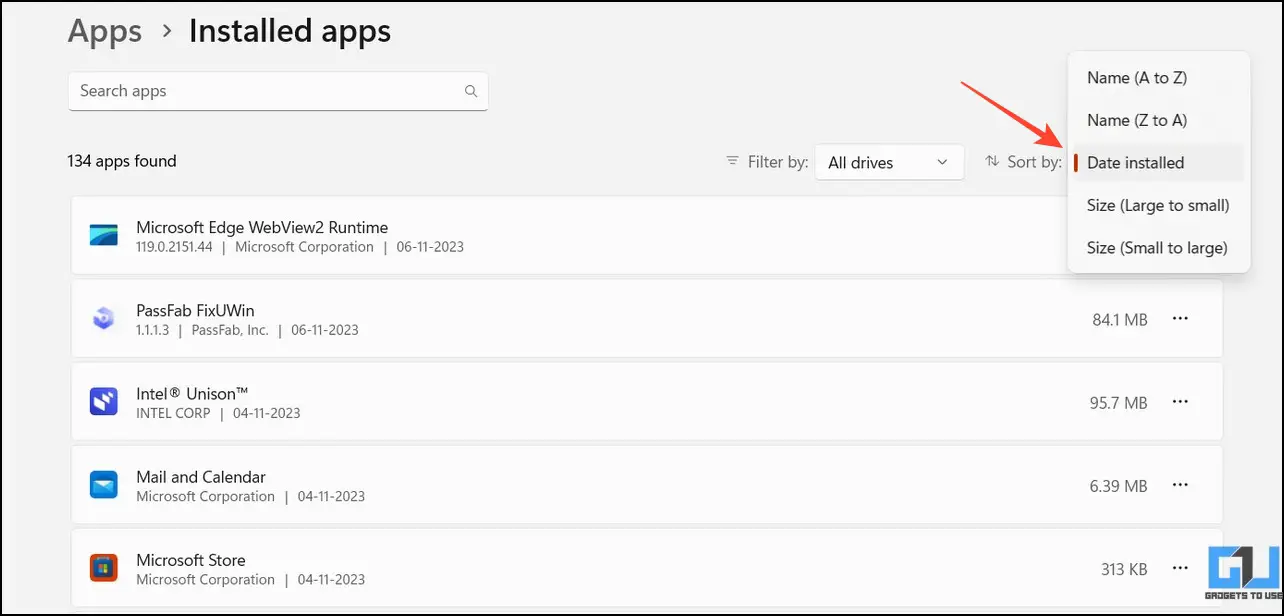Click version 119.0.2151.44 text
The height and width of the screenshot is (616, 1284).
point(174,247)
